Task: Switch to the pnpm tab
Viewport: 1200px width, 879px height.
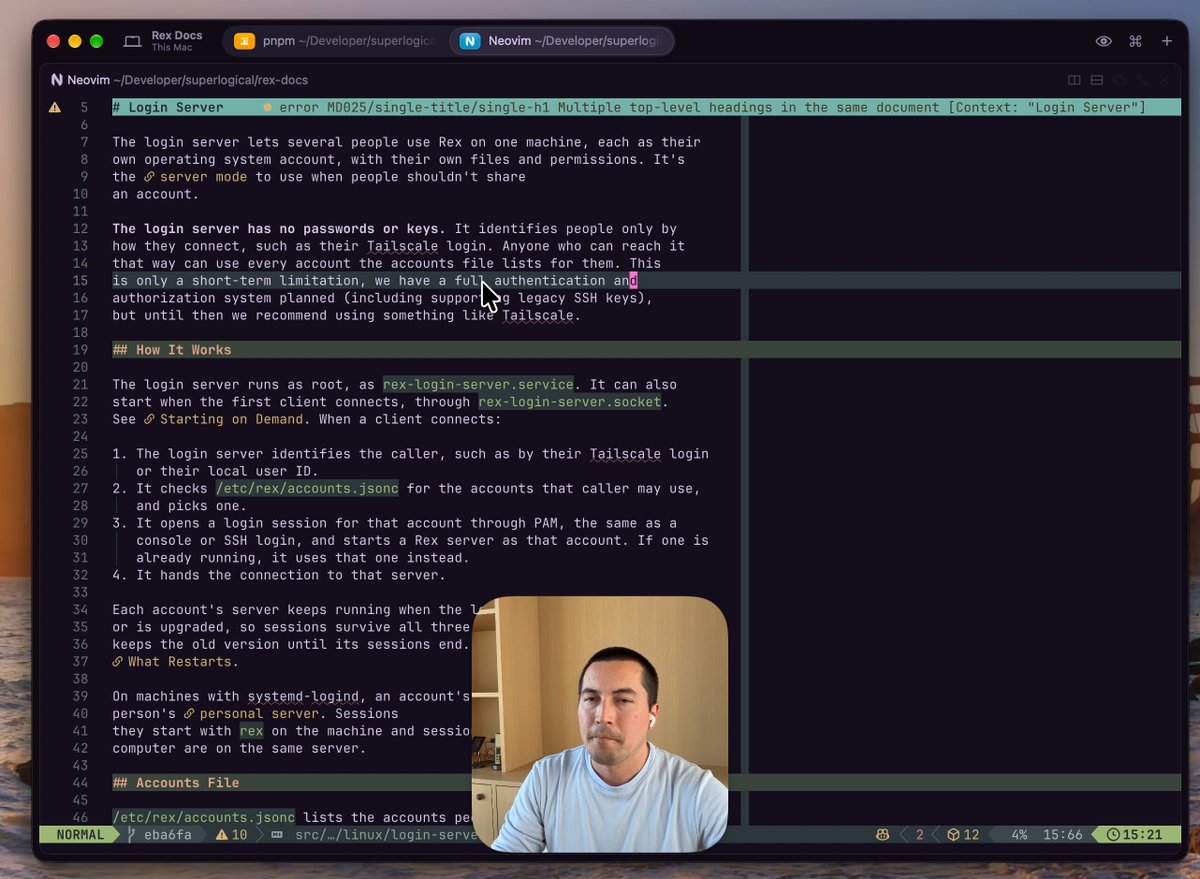Action: point(337,41)
